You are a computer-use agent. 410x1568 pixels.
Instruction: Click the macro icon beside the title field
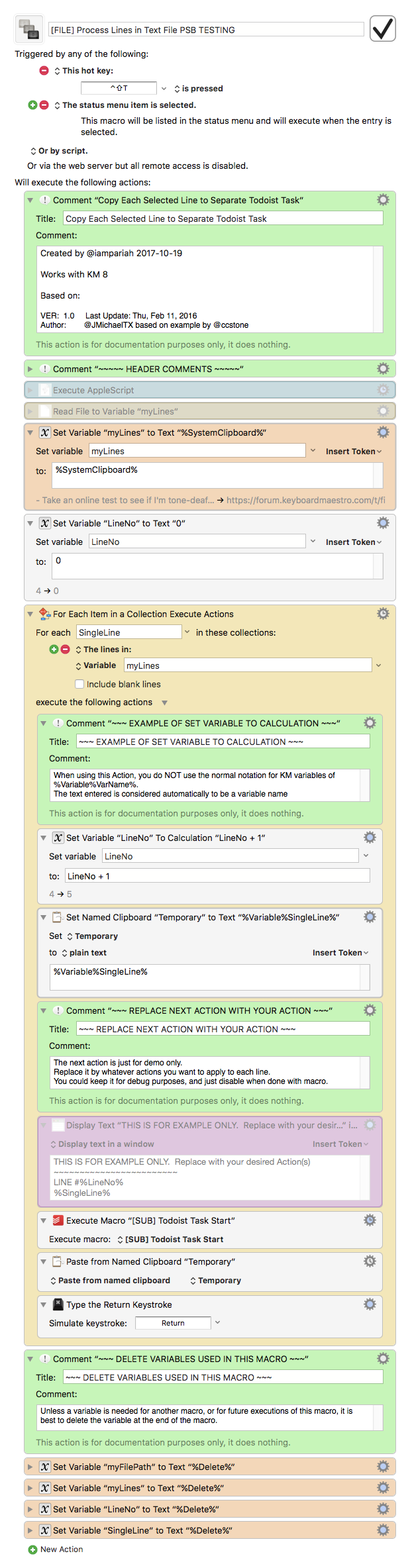pyautogui.click(x=28, y=29)
